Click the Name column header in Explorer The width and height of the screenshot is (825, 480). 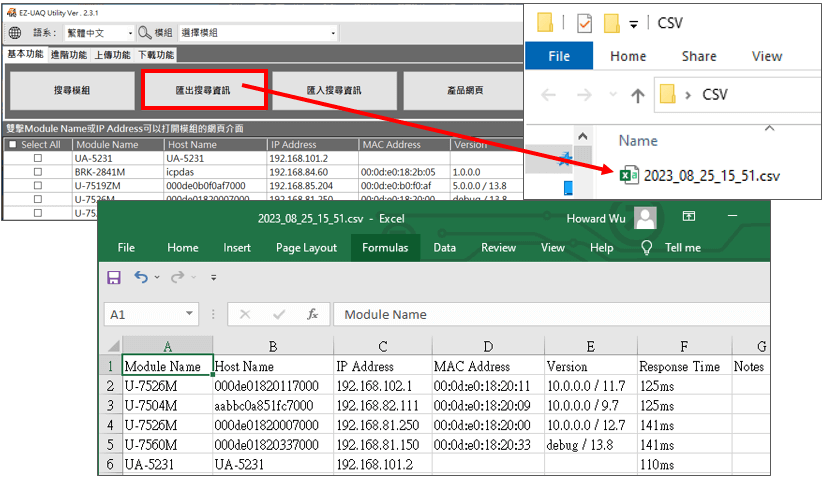(x=638, y=141)
